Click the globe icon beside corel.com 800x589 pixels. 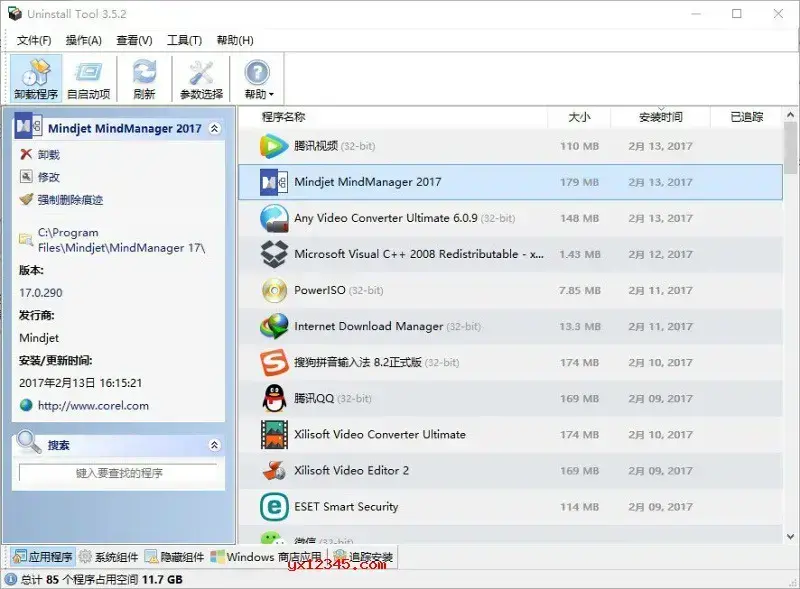click(x=26, y=406)
